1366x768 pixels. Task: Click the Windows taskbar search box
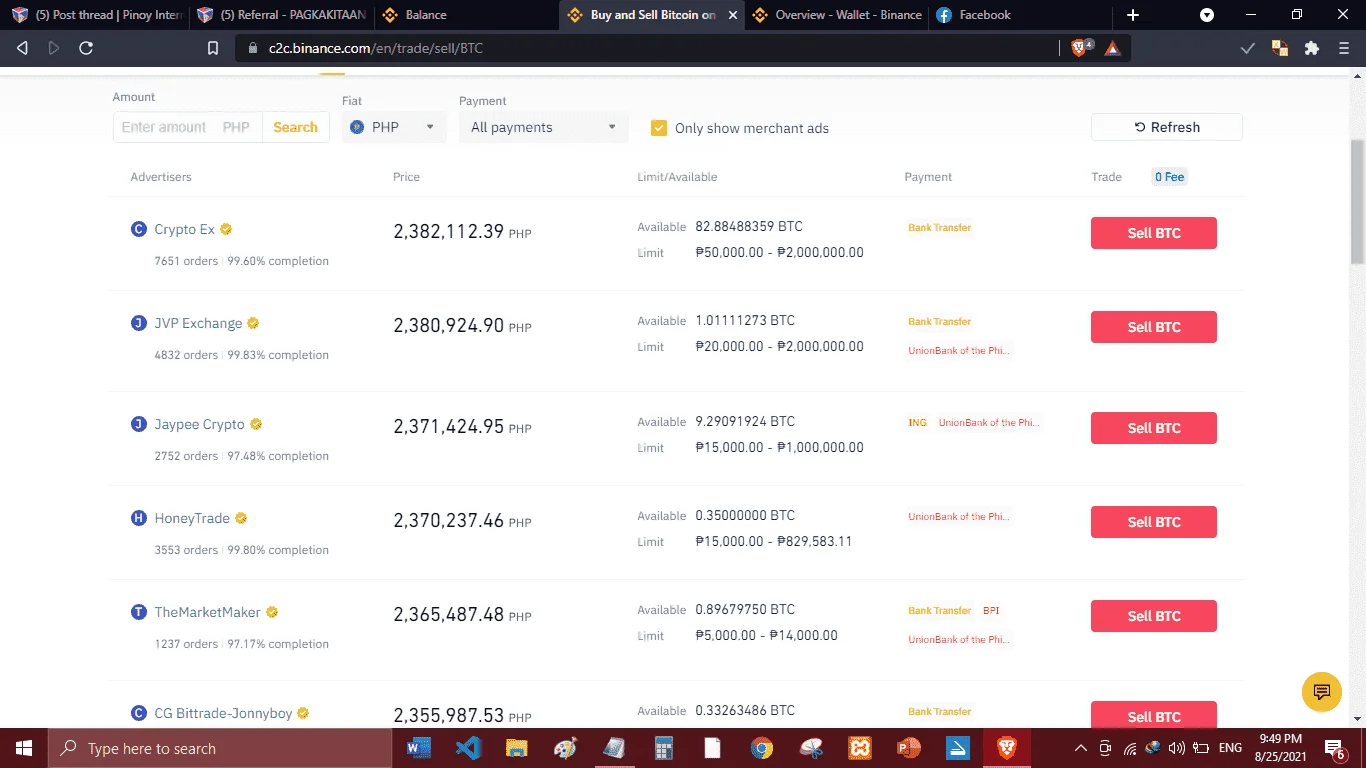point(219,748)
